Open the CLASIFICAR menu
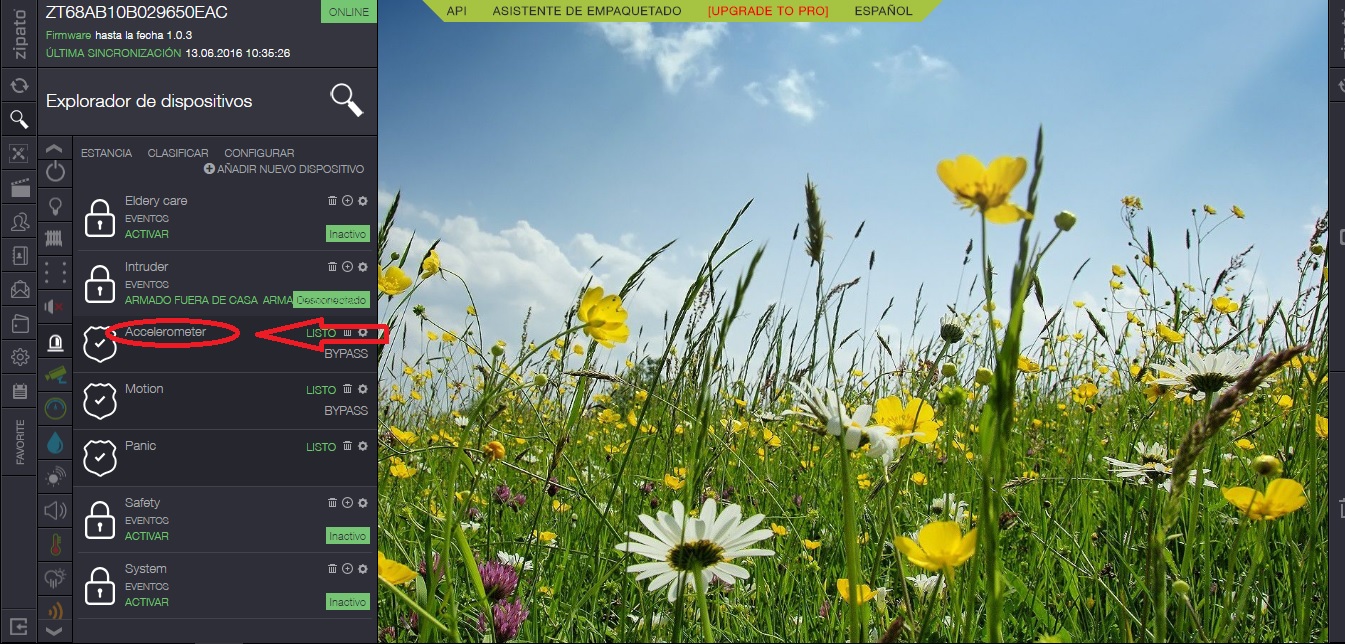Image resolution: width=1345 pixels, height=644 pixels. [178, 153]
